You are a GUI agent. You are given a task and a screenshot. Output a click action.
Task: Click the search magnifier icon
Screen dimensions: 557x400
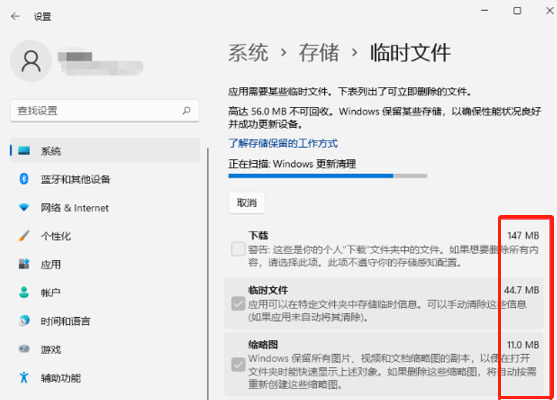coord(186,110)
